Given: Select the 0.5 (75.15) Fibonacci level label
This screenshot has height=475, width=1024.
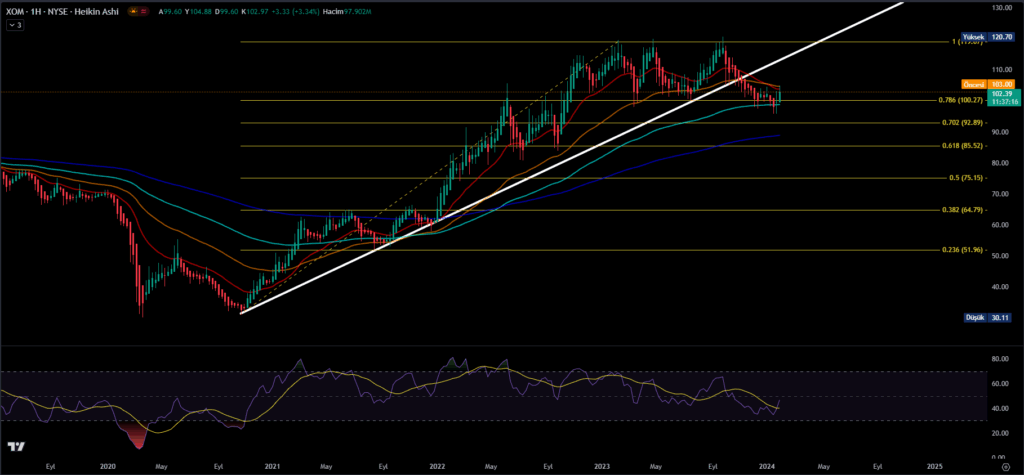Looking at the screenshot, I should [965, 178].
